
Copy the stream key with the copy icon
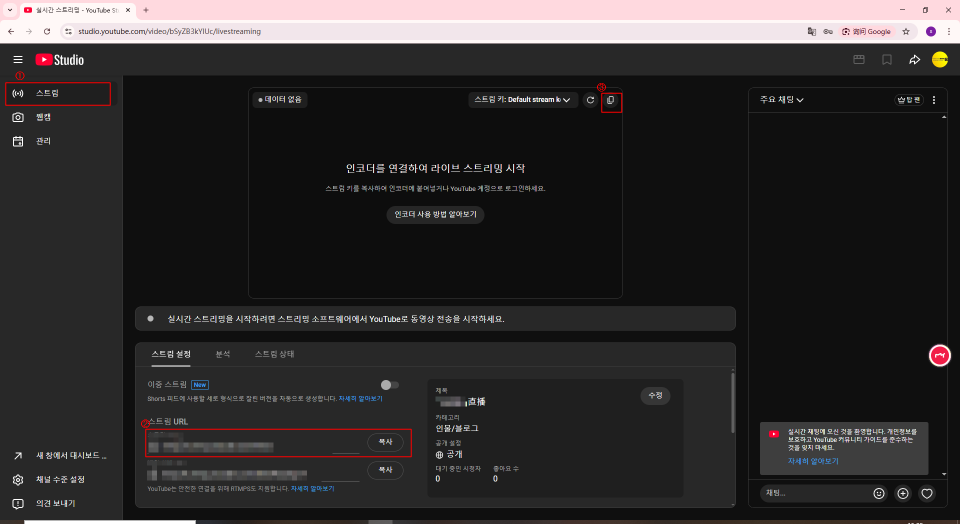[611, 100]
